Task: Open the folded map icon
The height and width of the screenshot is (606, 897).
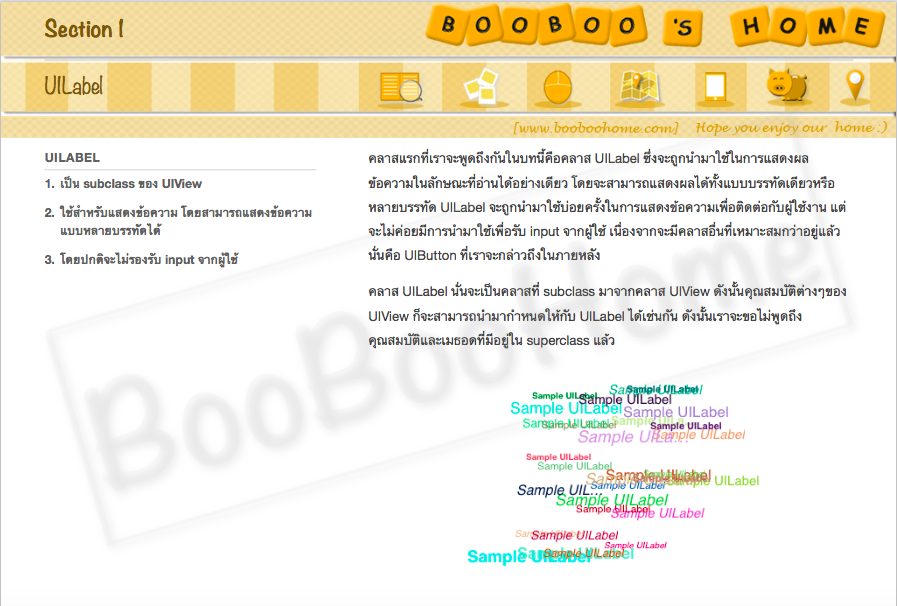Action: click(640, 88)
